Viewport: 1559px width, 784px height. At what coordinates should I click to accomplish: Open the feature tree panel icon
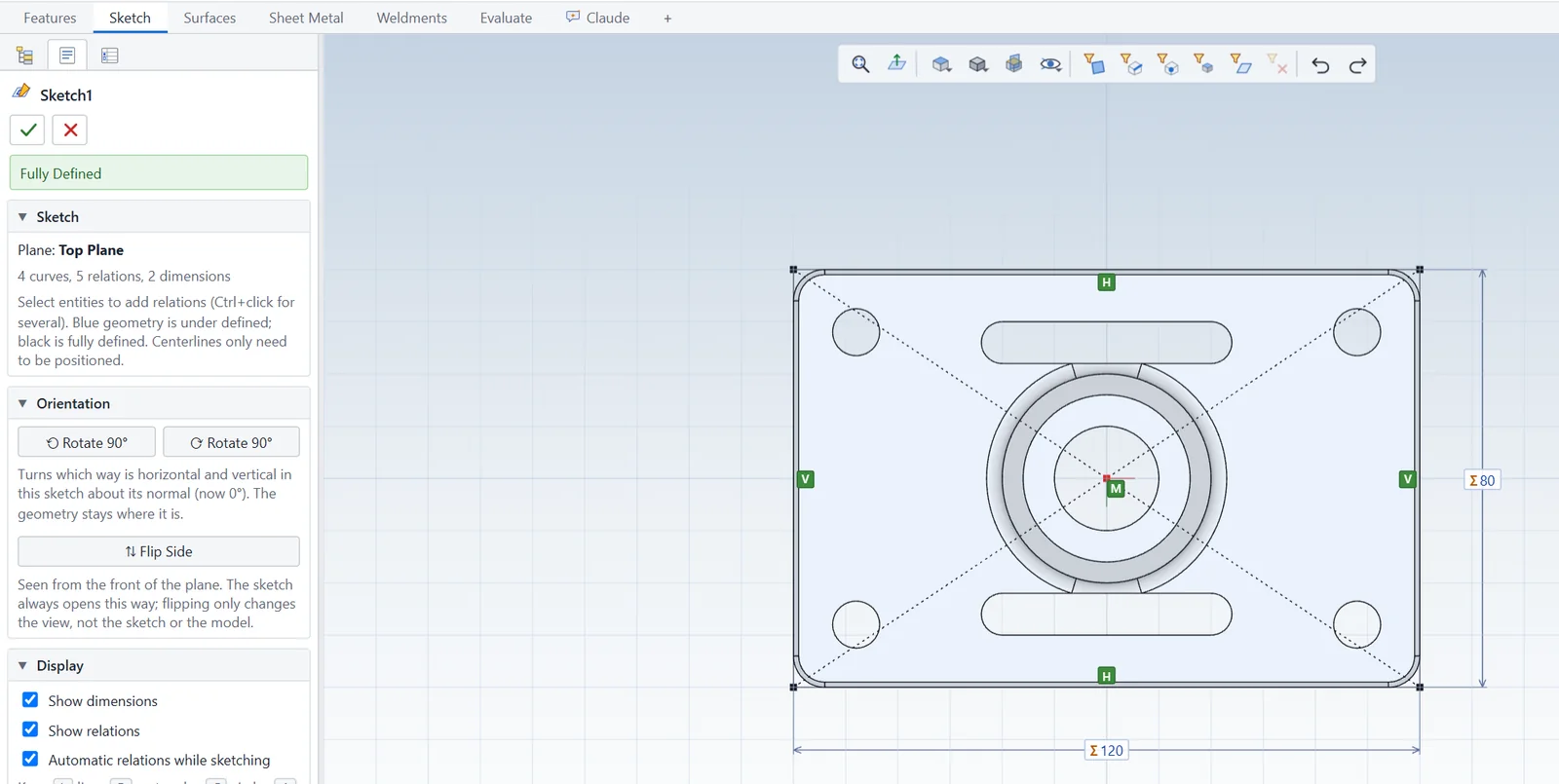click(25, 56)
